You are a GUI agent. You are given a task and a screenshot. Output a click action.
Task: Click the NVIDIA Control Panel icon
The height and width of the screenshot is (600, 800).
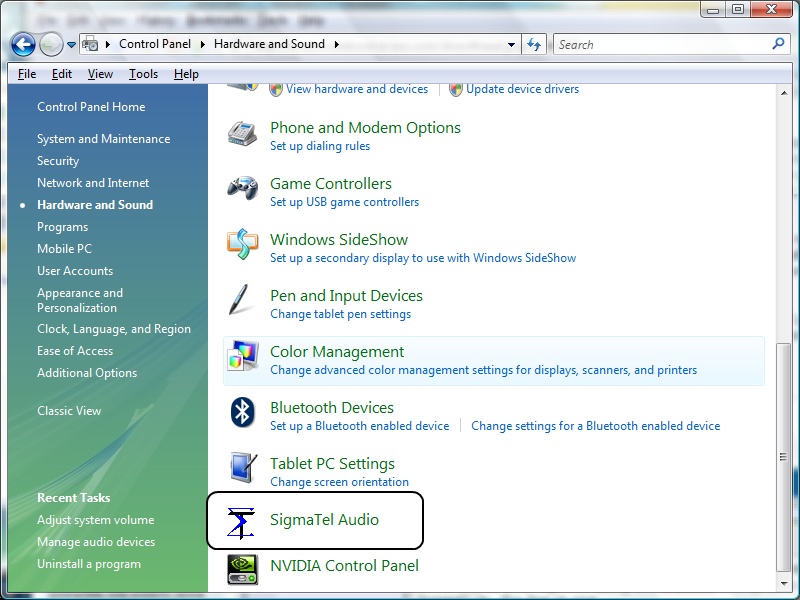(x=242, y=569)
